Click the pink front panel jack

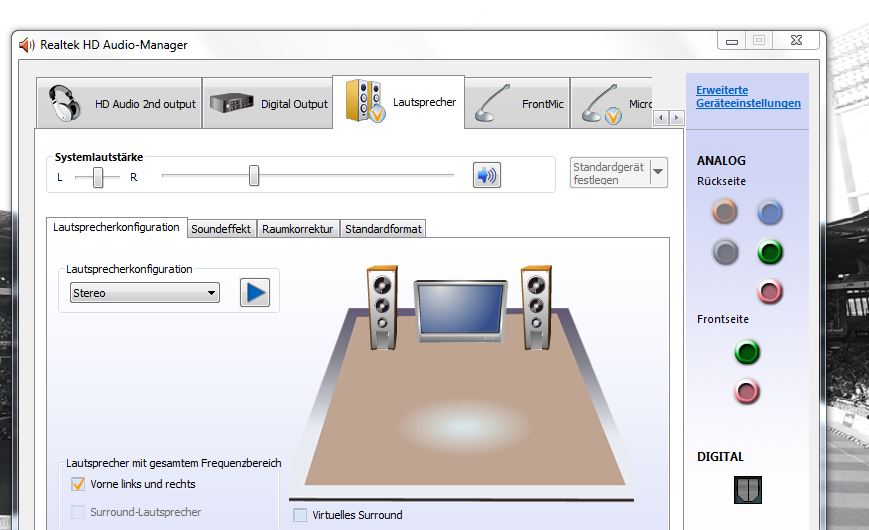[x=747, y=391]
